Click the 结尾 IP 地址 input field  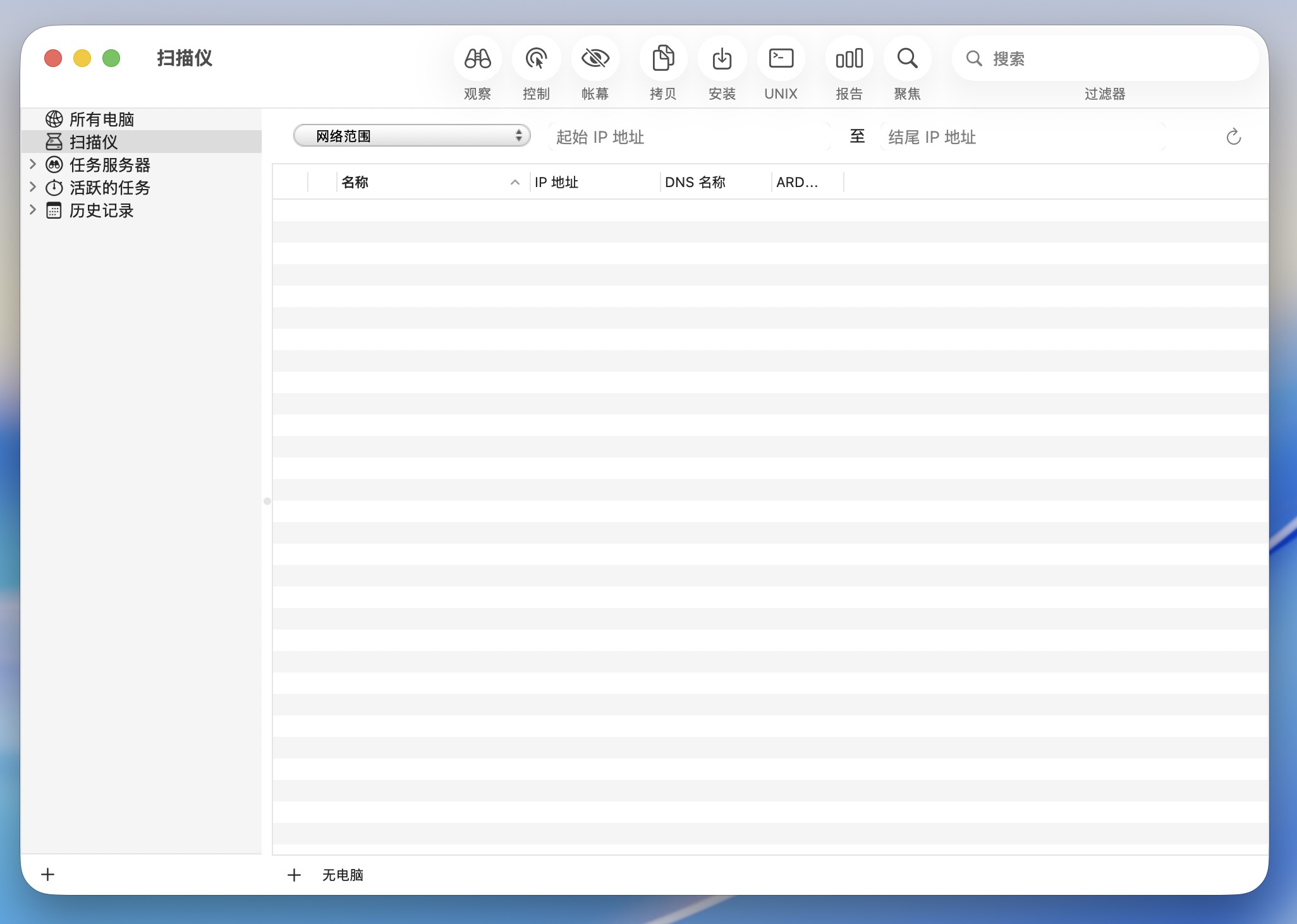(x=1022, y=137)
